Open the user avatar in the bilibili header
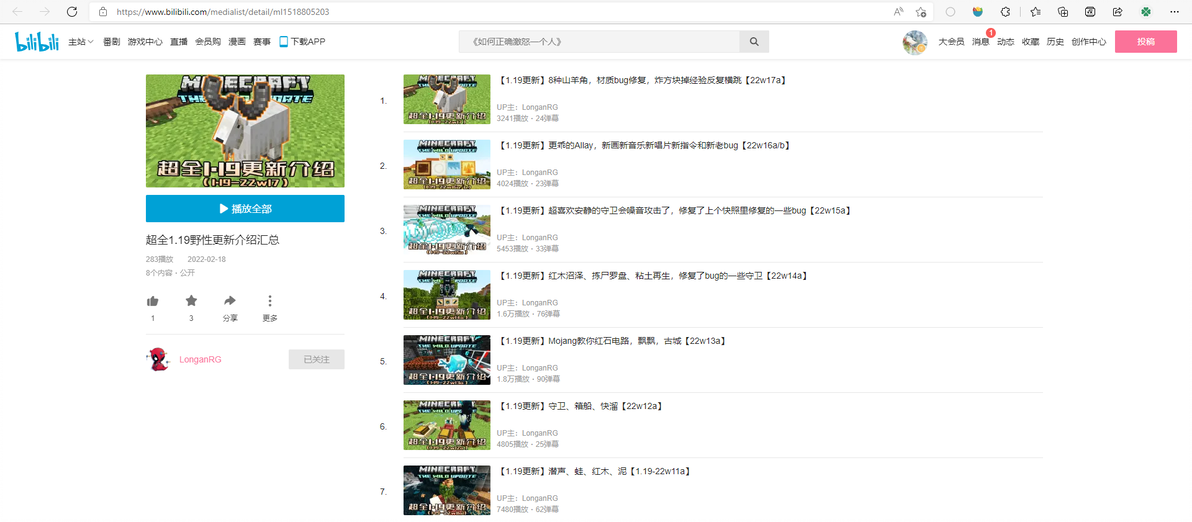Screen dimensions: 1192x522 click(x=915, y=43)
